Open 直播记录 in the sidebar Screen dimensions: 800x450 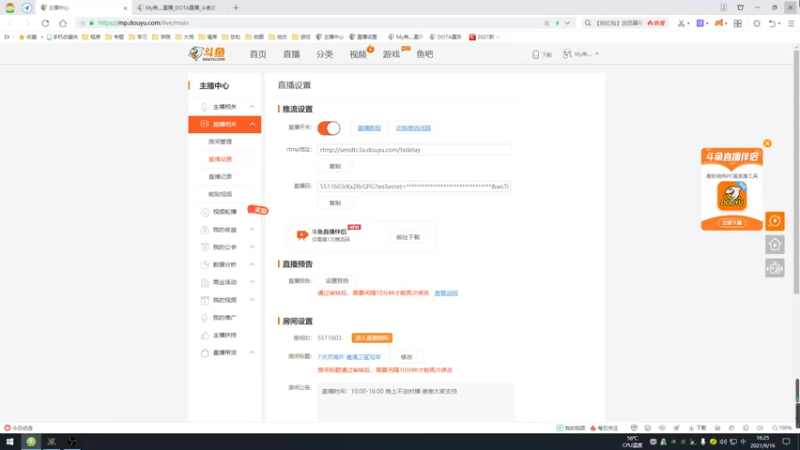click(220, 177)
